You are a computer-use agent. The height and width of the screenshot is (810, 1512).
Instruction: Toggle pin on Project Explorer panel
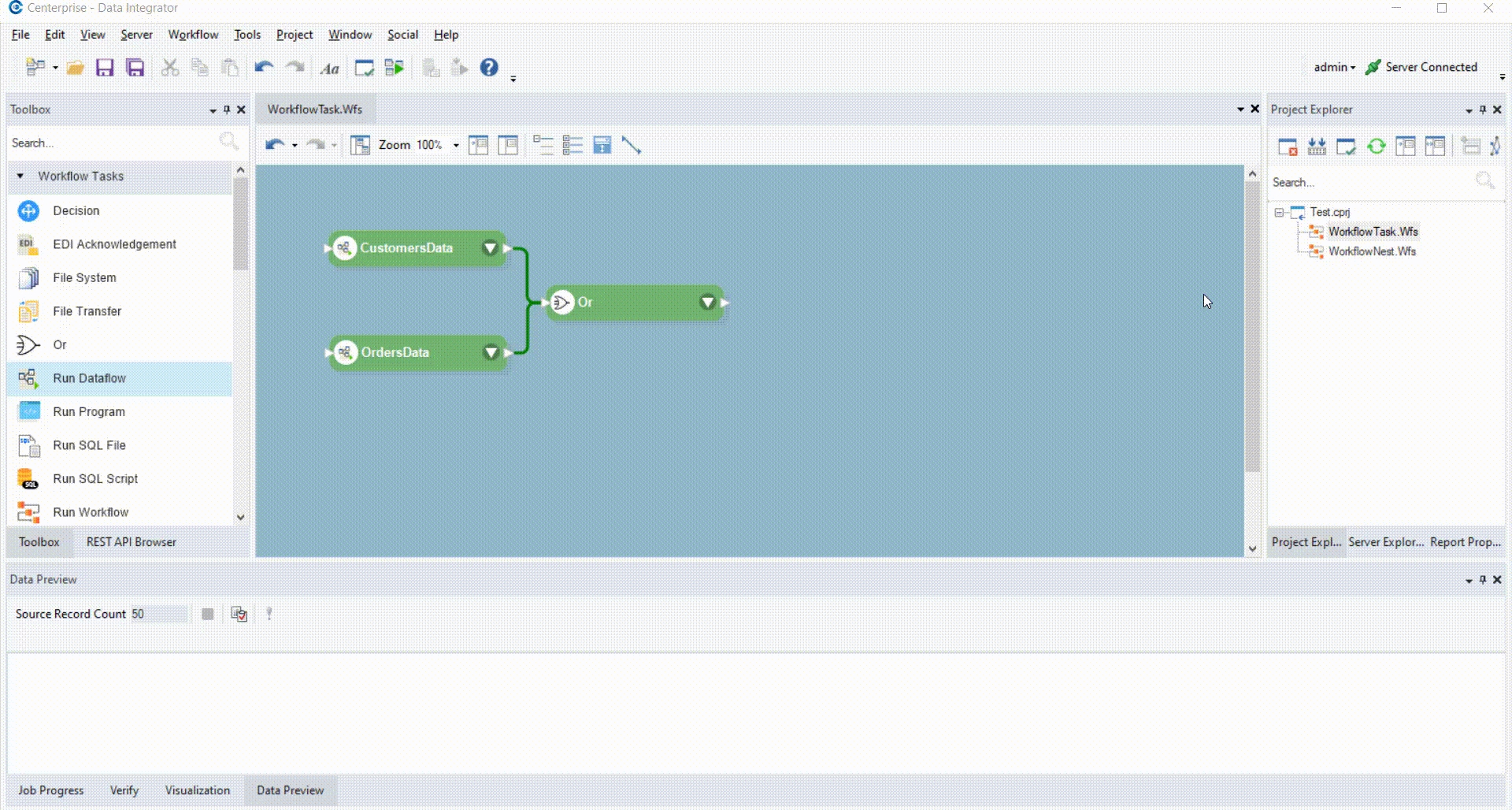pyautogui.click(x=1483, y=110)
